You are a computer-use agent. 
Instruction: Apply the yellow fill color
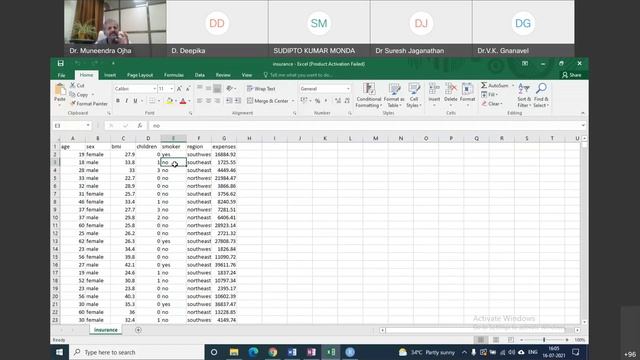(169, 101)
